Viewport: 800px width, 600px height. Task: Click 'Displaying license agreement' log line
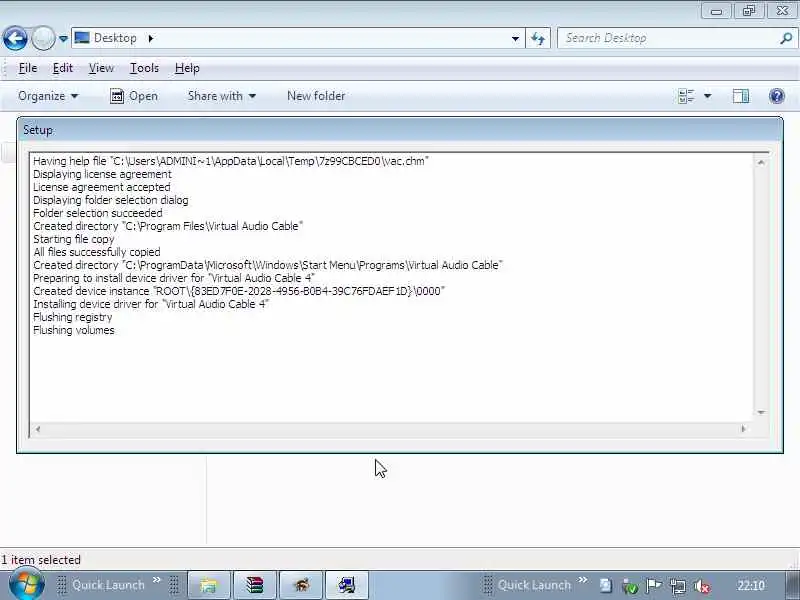(x=103, y=174)
